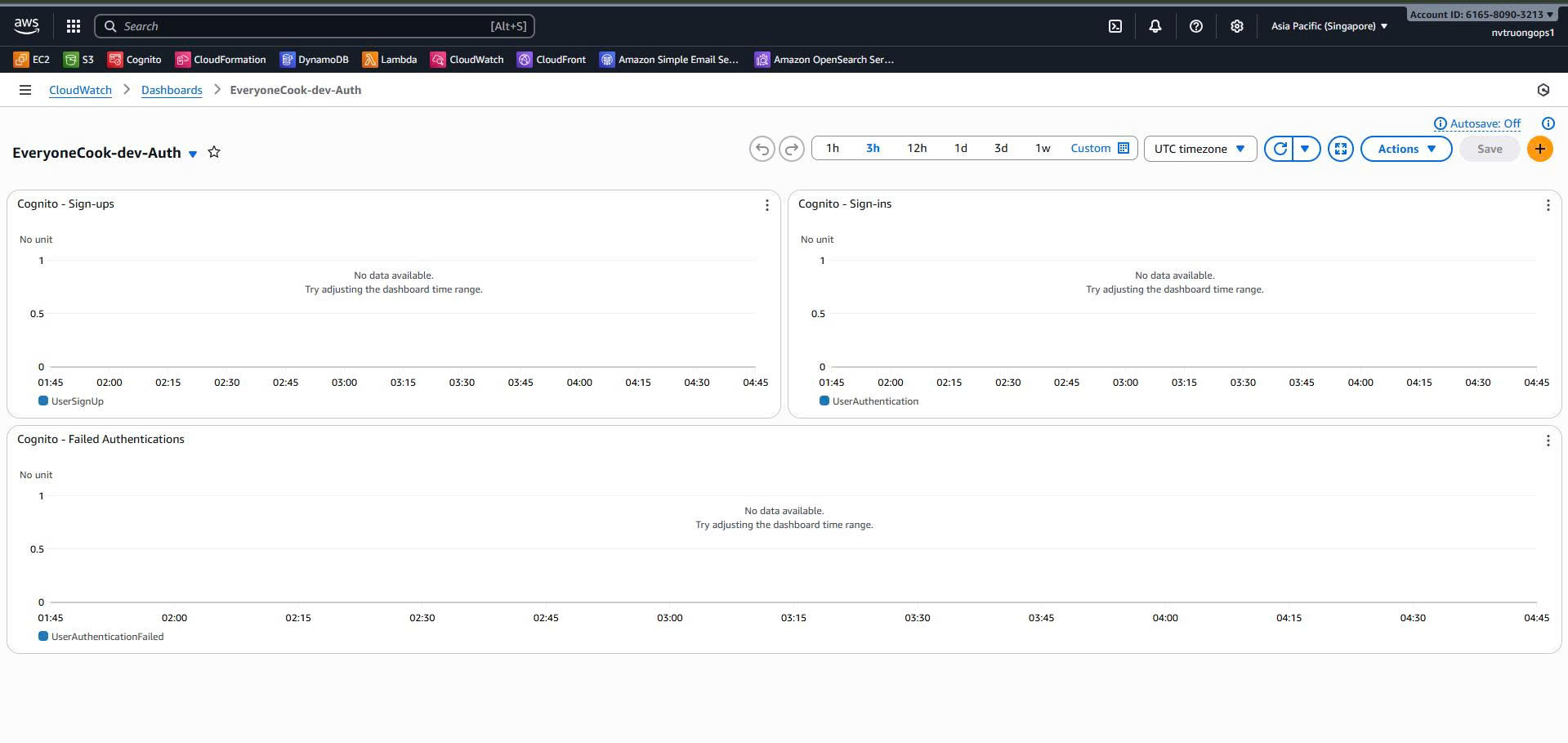The image size is (1568, 743).
Task: Open the S3 shortcut in favorites bar
Action: point(79,60)
